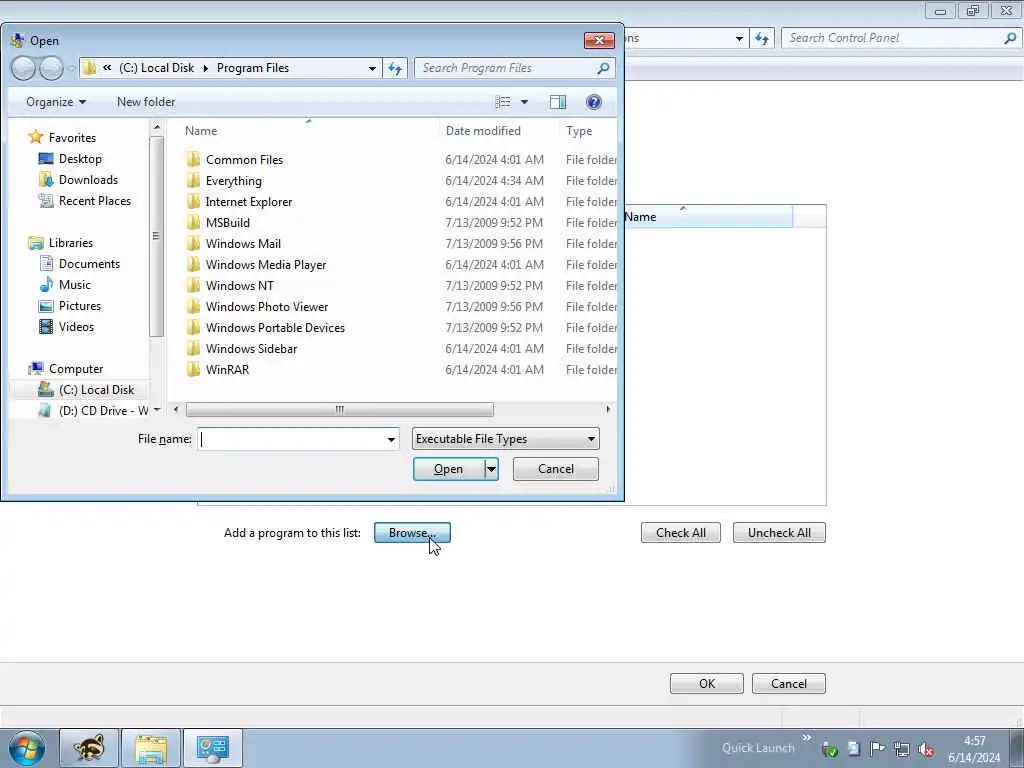Click Cancel in the Control Panel window
Image resolution: width=1024 pixels, height=768 pixels.
789,684
